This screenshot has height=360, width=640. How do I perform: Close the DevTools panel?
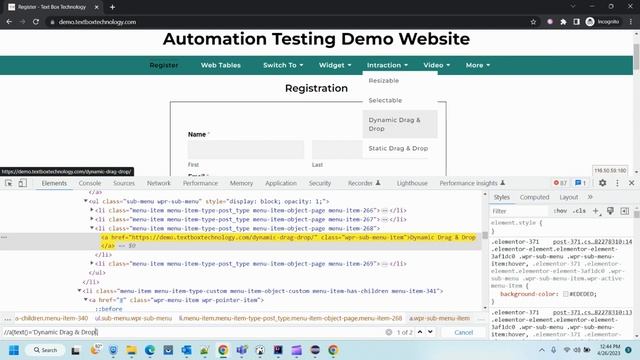[x=631, y=183]
